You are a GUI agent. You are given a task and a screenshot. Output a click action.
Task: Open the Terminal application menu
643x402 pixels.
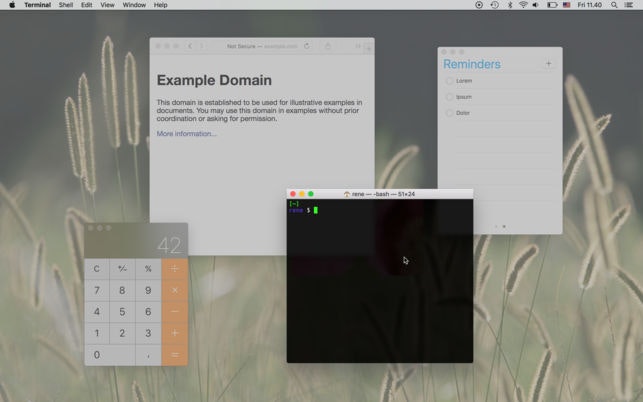click(x=37, y=5)
